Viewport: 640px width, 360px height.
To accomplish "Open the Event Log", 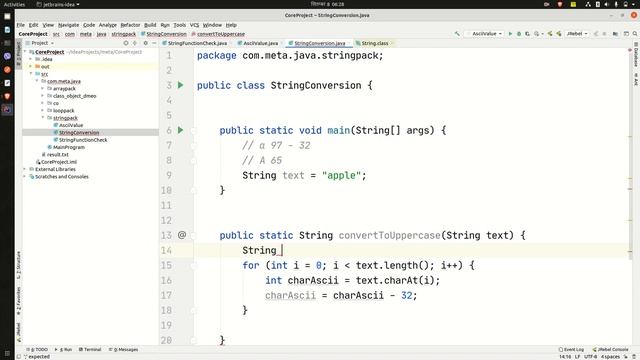I will click(571, 350).
